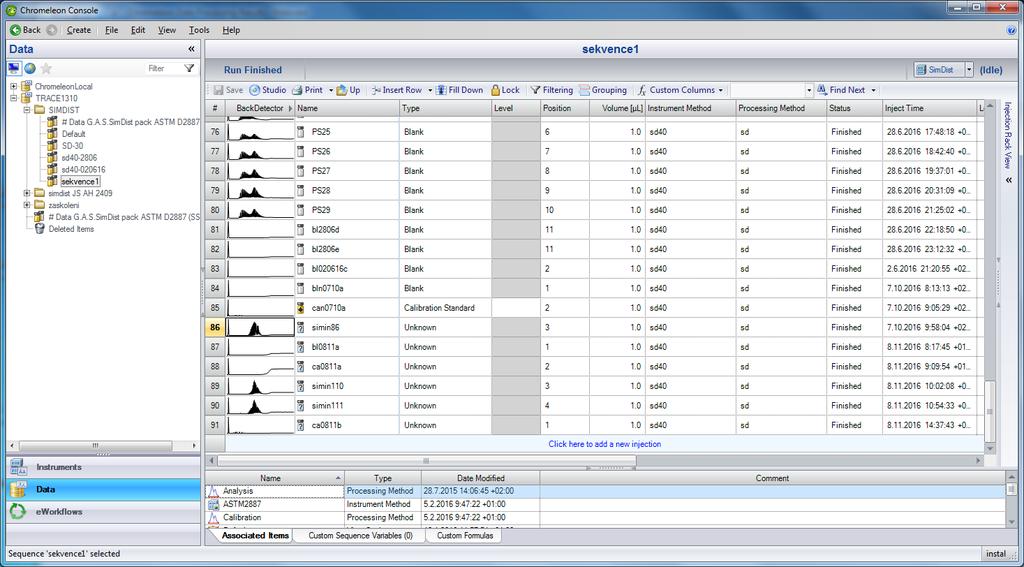Collapse the Data navigation pane

point(191,49)
